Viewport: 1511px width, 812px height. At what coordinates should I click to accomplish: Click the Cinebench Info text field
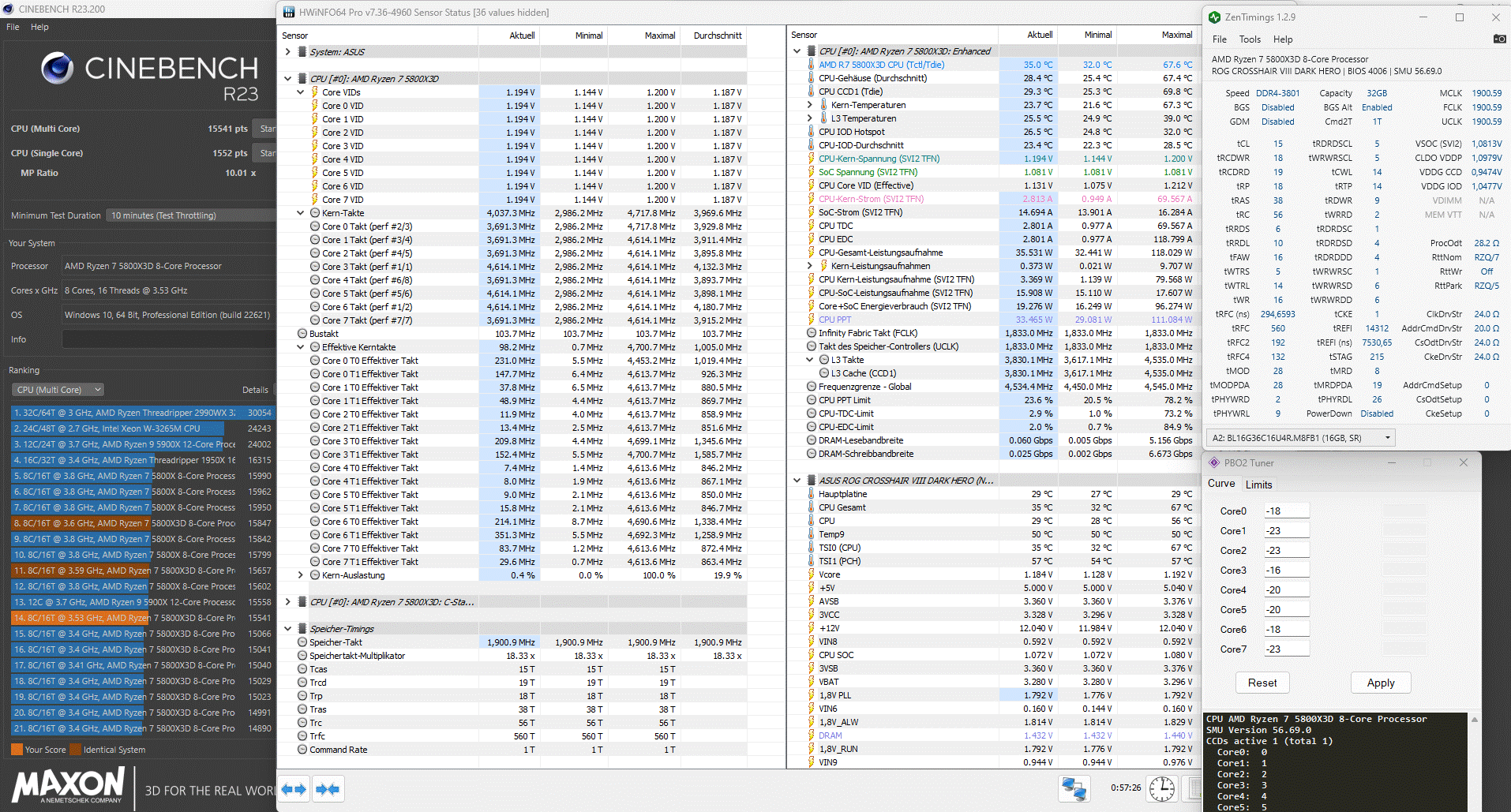[x=169, y=339]
